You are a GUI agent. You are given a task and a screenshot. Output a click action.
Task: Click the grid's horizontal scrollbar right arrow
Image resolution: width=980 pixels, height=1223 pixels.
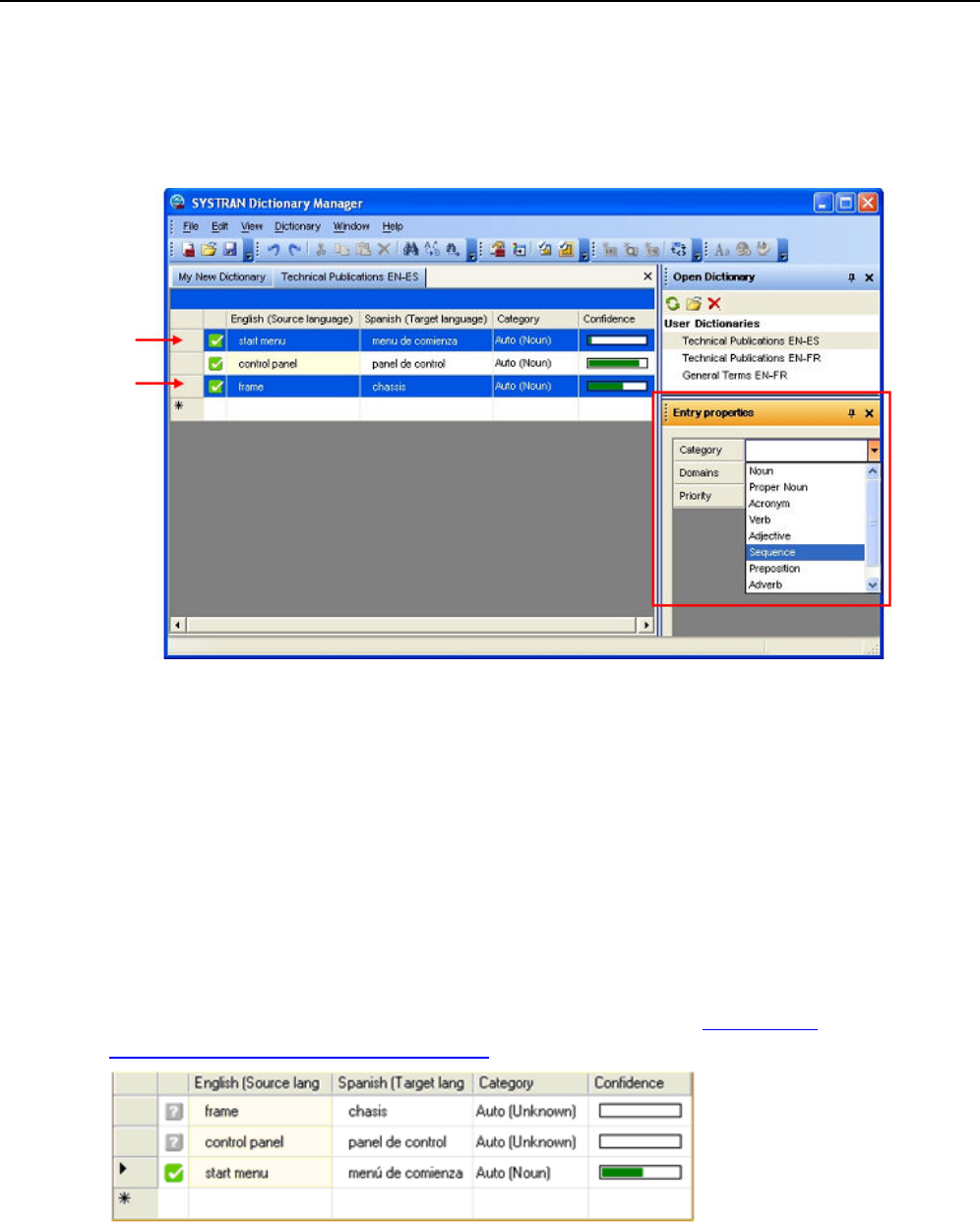(x=646, y=625)
